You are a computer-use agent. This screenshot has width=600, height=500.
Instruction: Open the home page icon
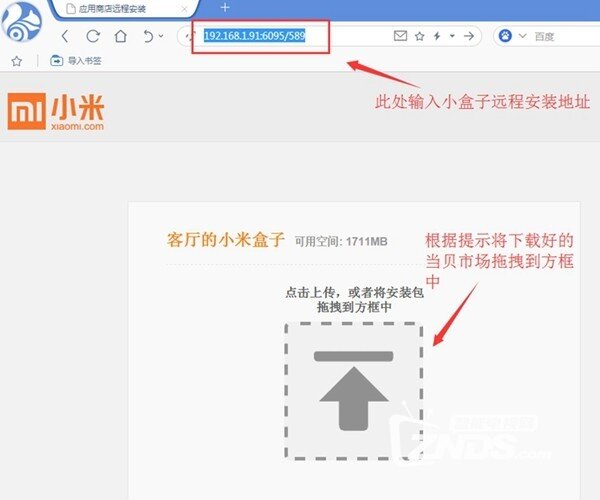click(121, 36)
